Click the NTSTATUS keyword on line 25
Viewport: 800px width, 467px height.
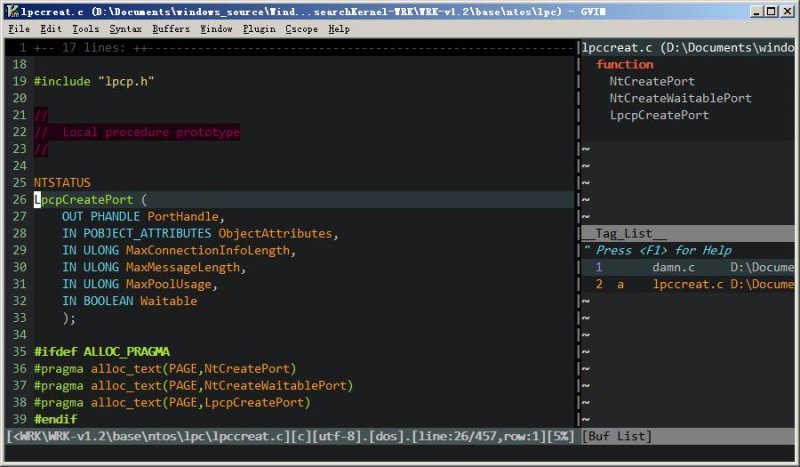pos(62,183)
